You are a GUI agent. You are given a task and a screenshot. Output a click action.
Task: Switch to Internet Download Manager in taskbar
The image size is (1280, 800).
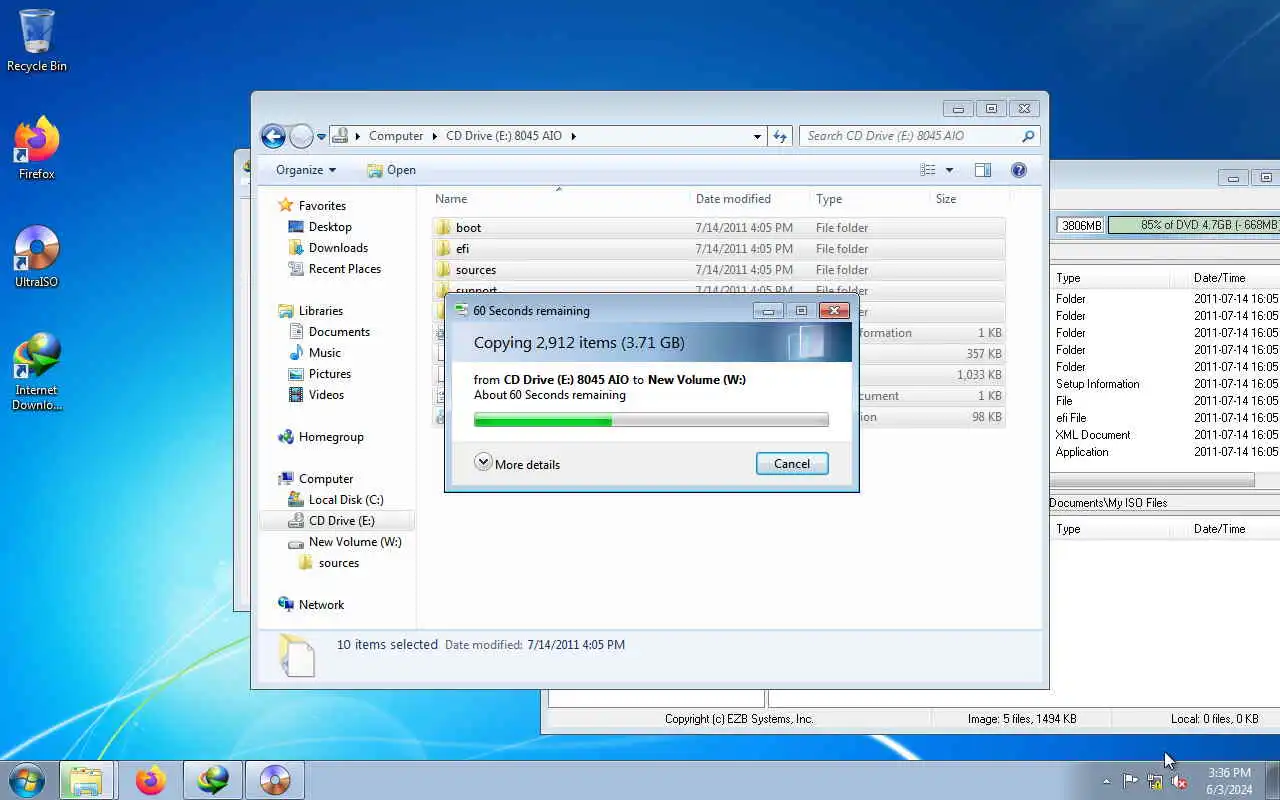click(212, 780)
